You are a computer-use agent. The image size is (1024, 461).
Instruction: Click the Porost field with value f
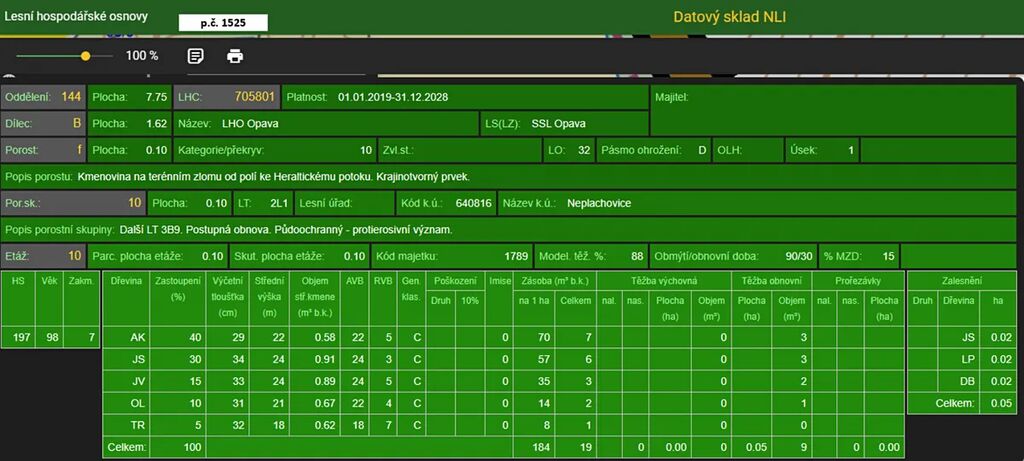click(x=43, y=151)
